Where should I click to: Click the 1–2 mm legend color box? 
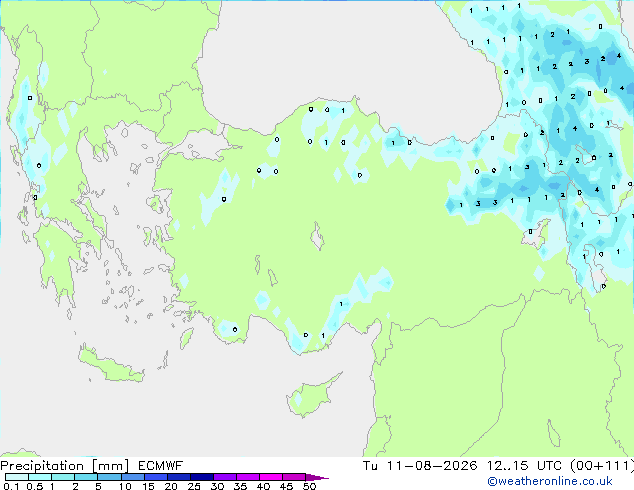pos(63,477)
